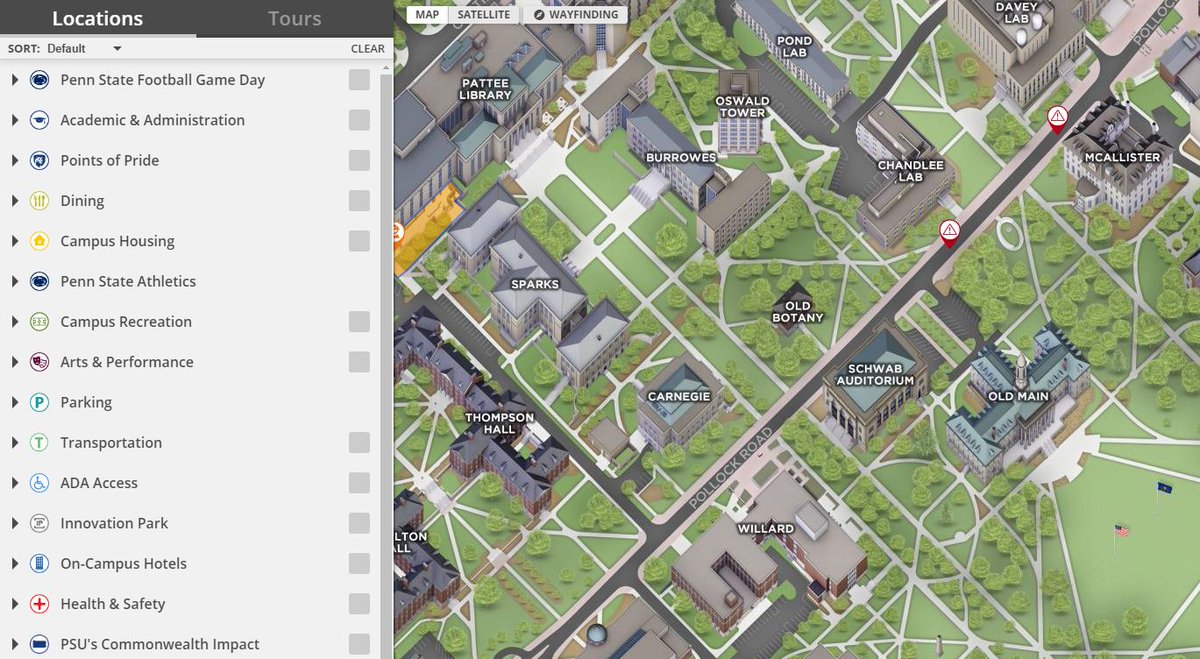Click the alert marker beside Chandlee Lab
This screenshot has height=659, width=1200.
click(x=949, y=233)
